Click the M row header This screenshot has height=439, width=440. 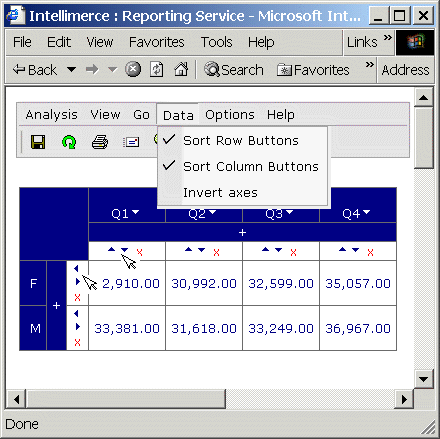click(33, 328)
